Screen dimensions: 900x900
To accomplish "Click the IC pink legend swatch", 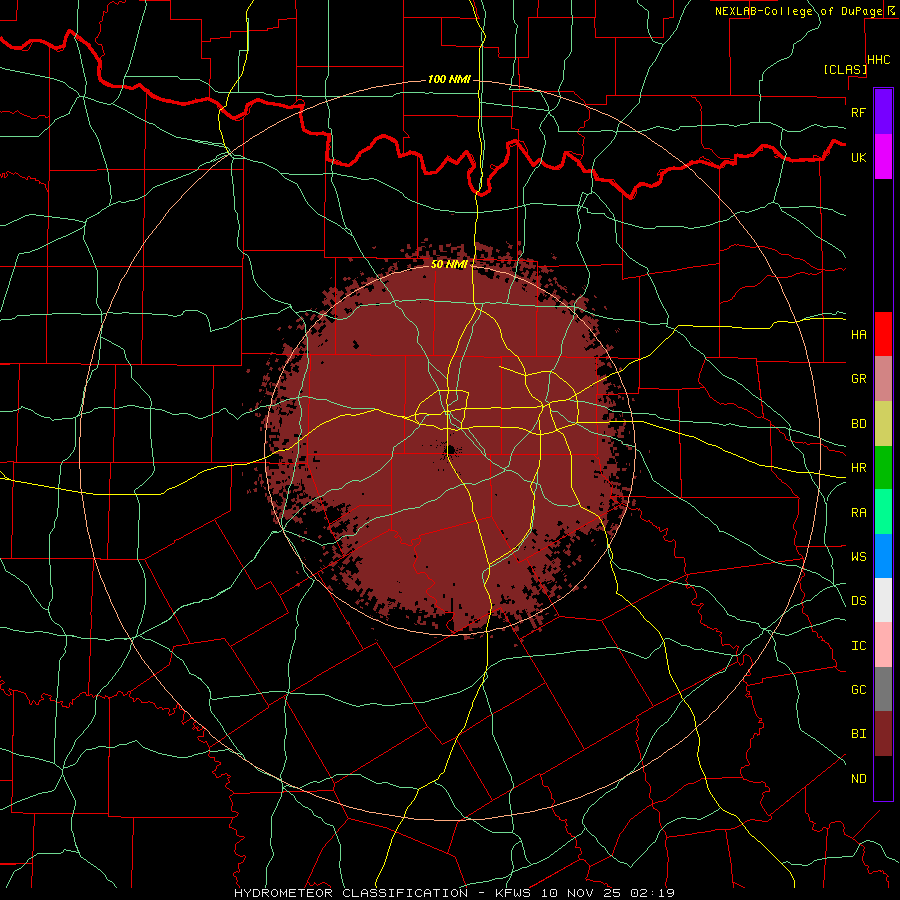I will 883,645.
